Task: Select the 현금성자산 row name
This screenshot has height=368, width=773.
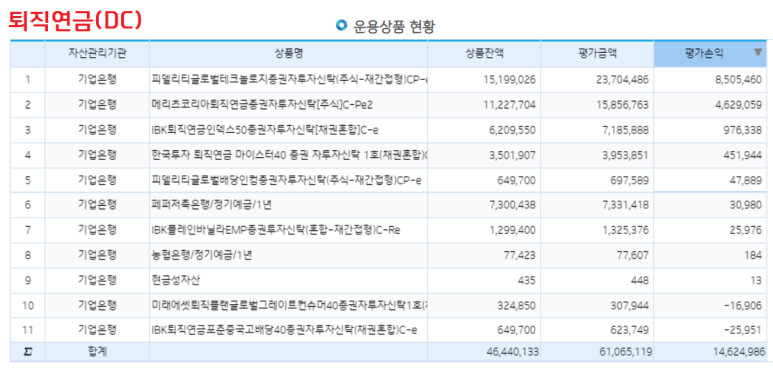Action: point(176,280)
